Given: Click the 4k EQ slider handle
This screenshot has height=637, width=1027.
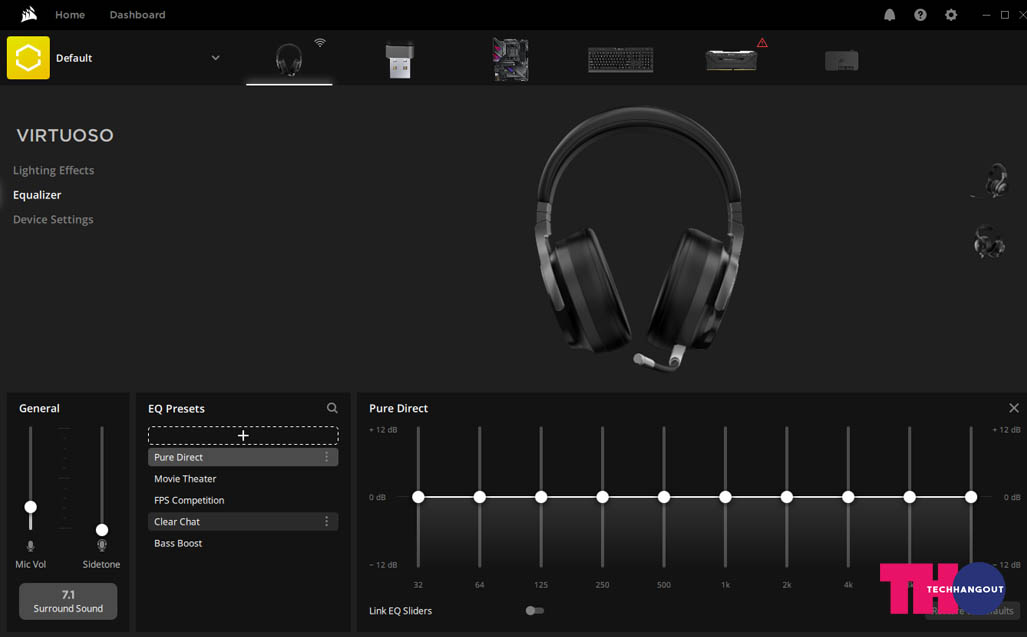Looking at the screenshot, I should (848, 497).
